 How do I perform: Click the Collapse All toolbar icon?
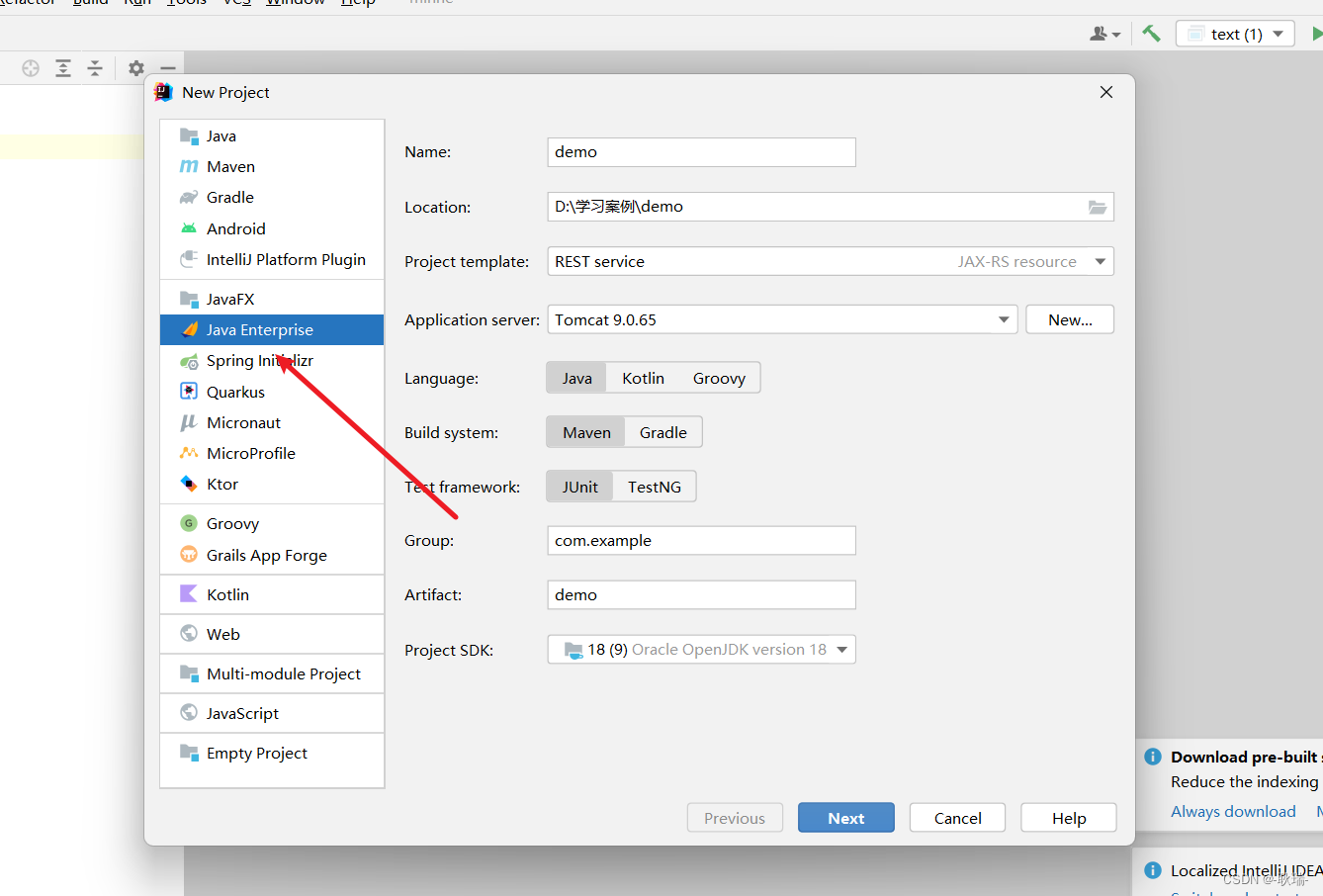[x=95, y=68]
